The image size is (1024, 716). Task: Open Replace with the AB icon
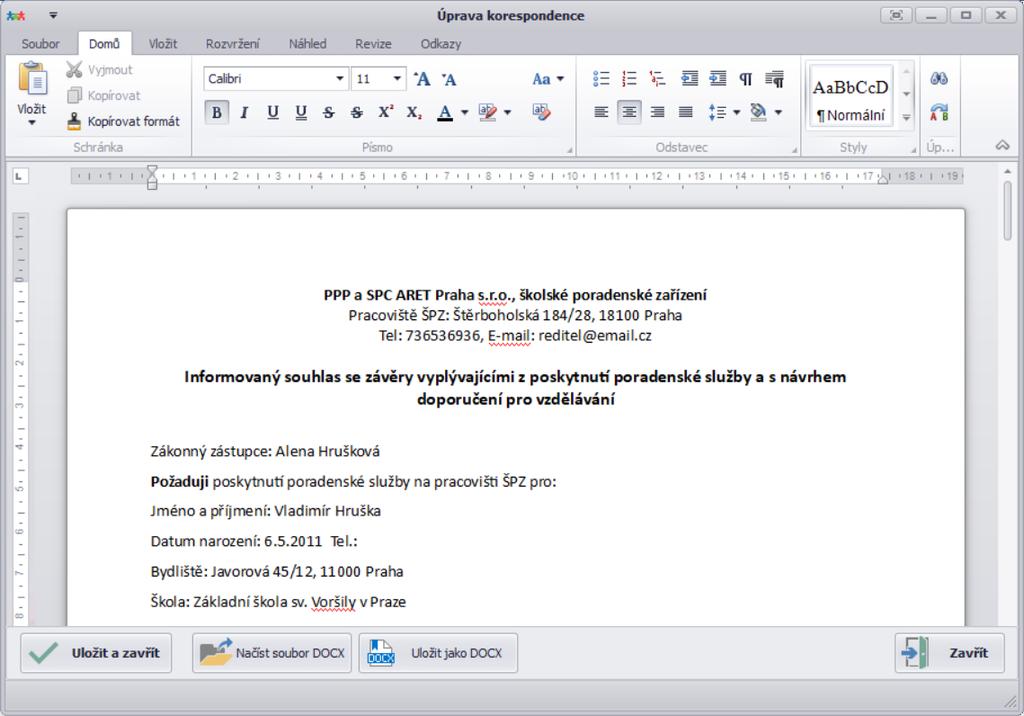point(939,112)
